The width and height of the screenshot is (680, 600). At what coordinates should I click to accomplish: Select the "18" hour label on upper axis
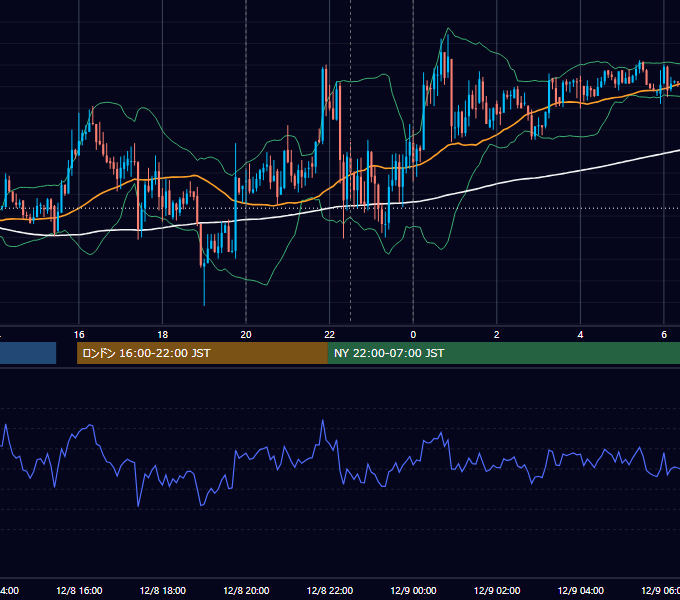(x=163, y=335)
